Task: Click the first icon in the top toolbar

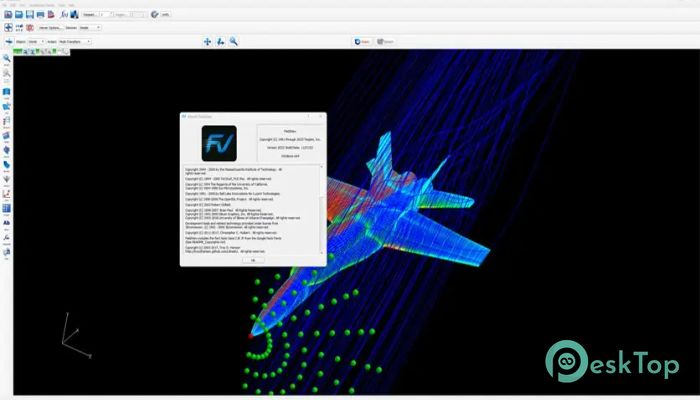Action: pos(8,15)
